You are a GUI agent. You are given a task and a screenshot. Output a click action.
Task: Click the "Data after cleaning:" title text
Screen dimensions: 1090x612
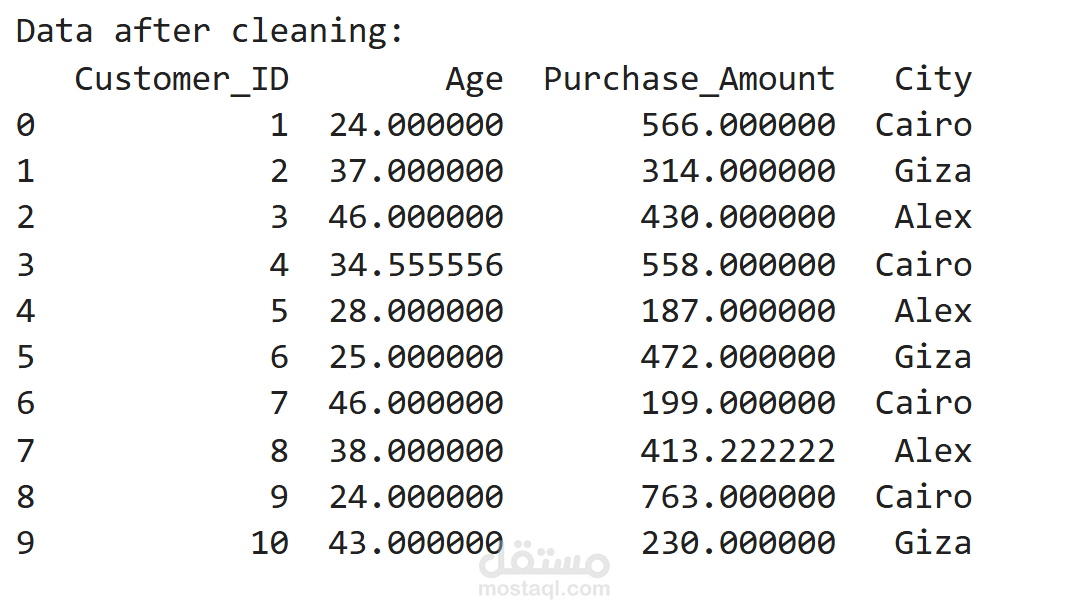coord(210,31)
